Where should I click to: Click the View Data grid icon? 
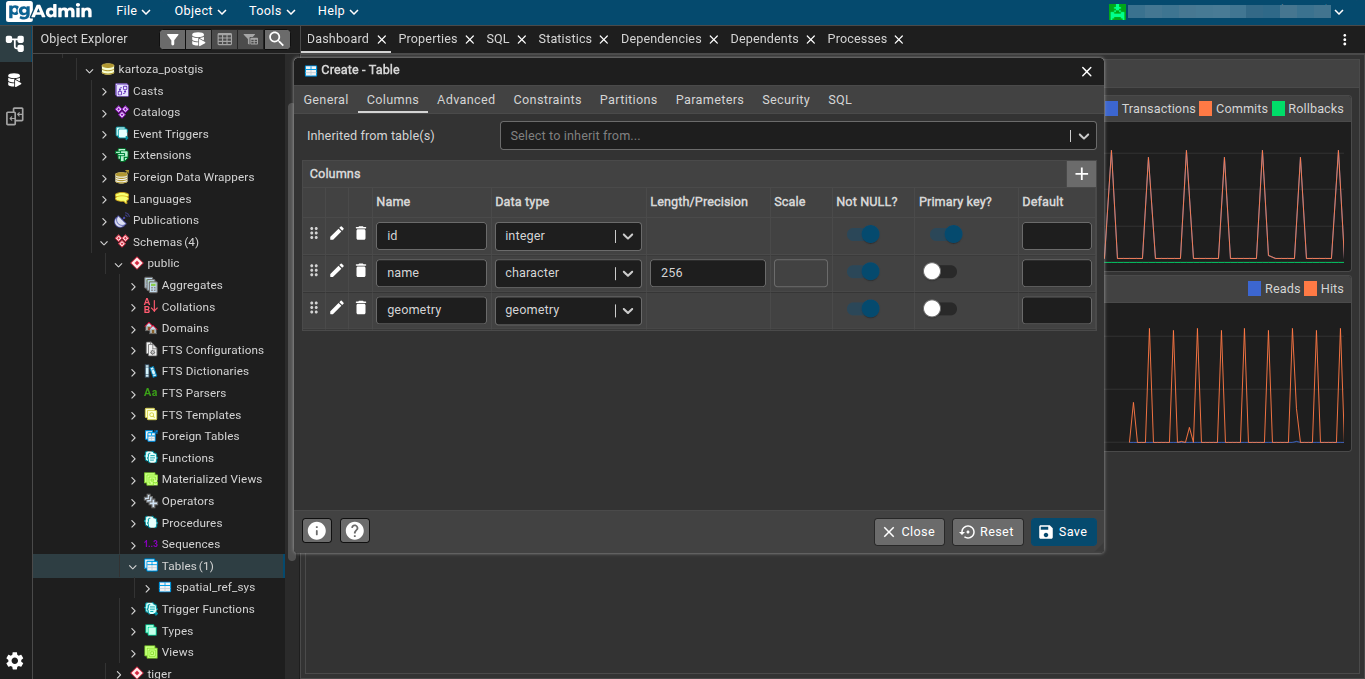click(224, 38)
